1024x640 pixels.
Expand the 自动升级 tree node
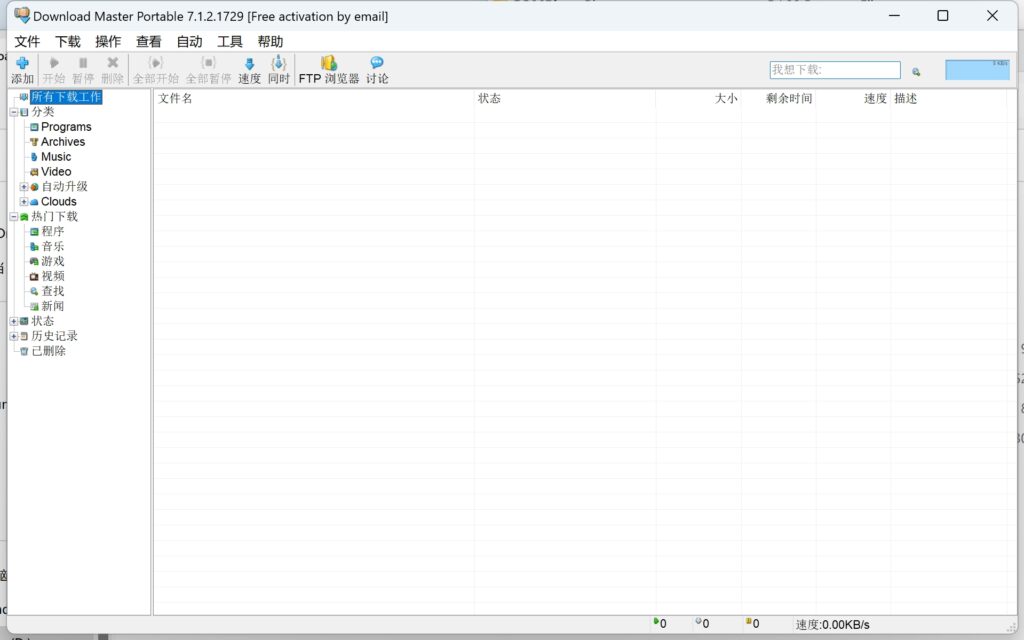point(24,187)
